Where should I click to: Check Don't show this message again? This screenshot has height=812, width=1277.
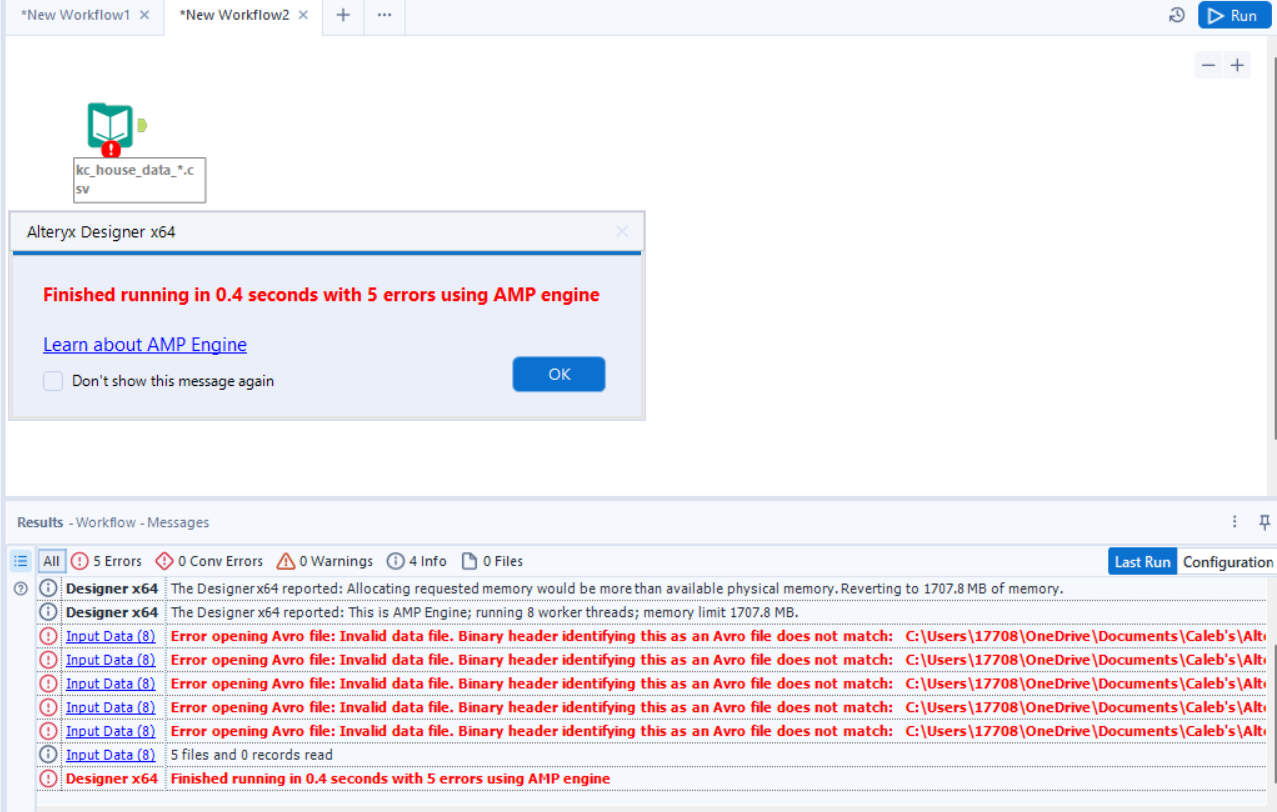tap(52, 381)
